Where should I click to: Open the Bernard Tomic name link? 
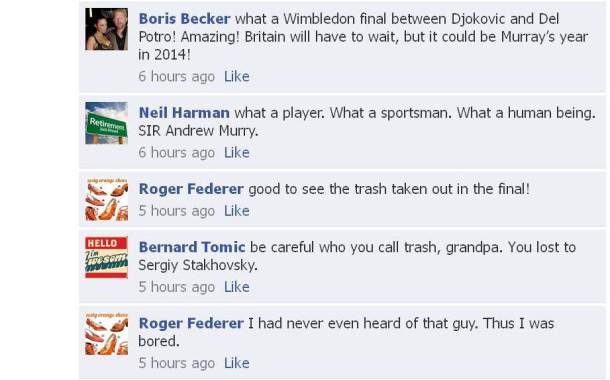(192, 247)
